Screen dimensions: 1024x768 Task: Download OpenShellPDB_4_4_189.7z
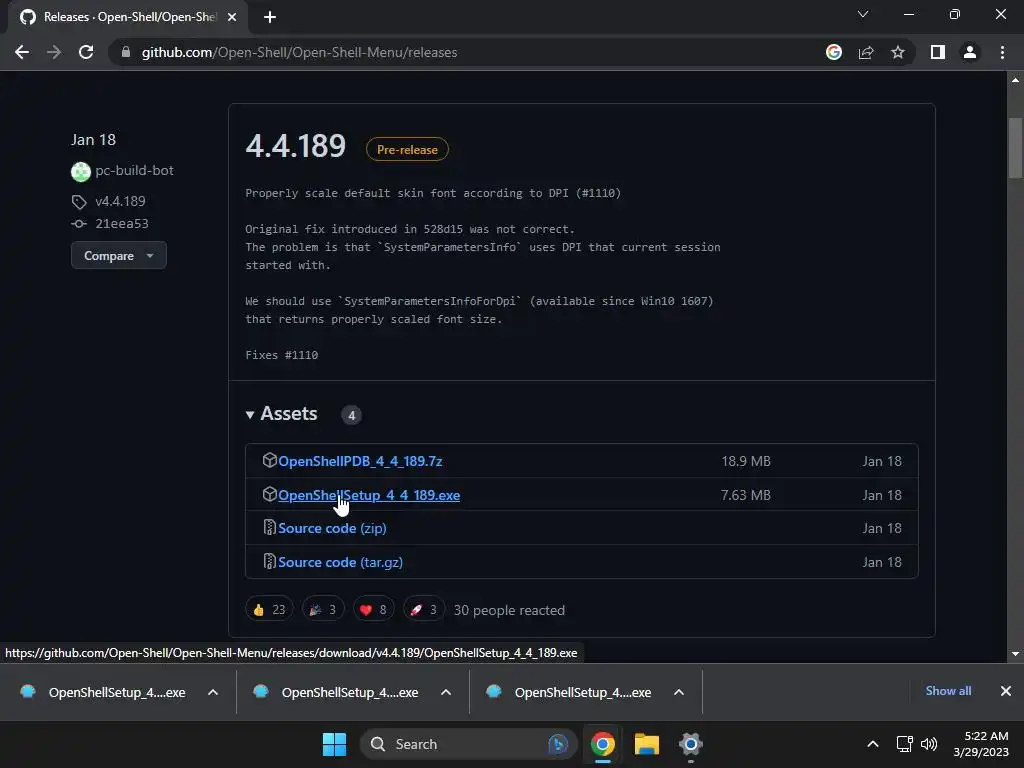tap(360, 461)
